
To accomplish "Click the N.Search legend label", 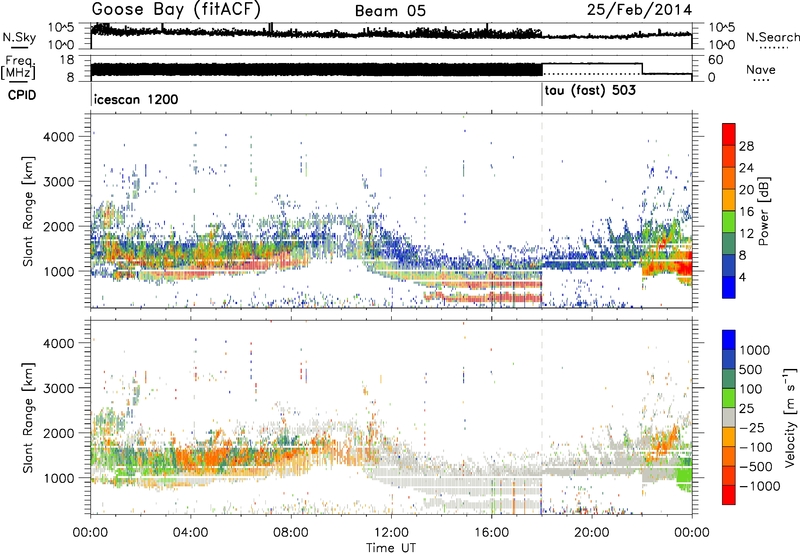I will (x=772, y=37).
